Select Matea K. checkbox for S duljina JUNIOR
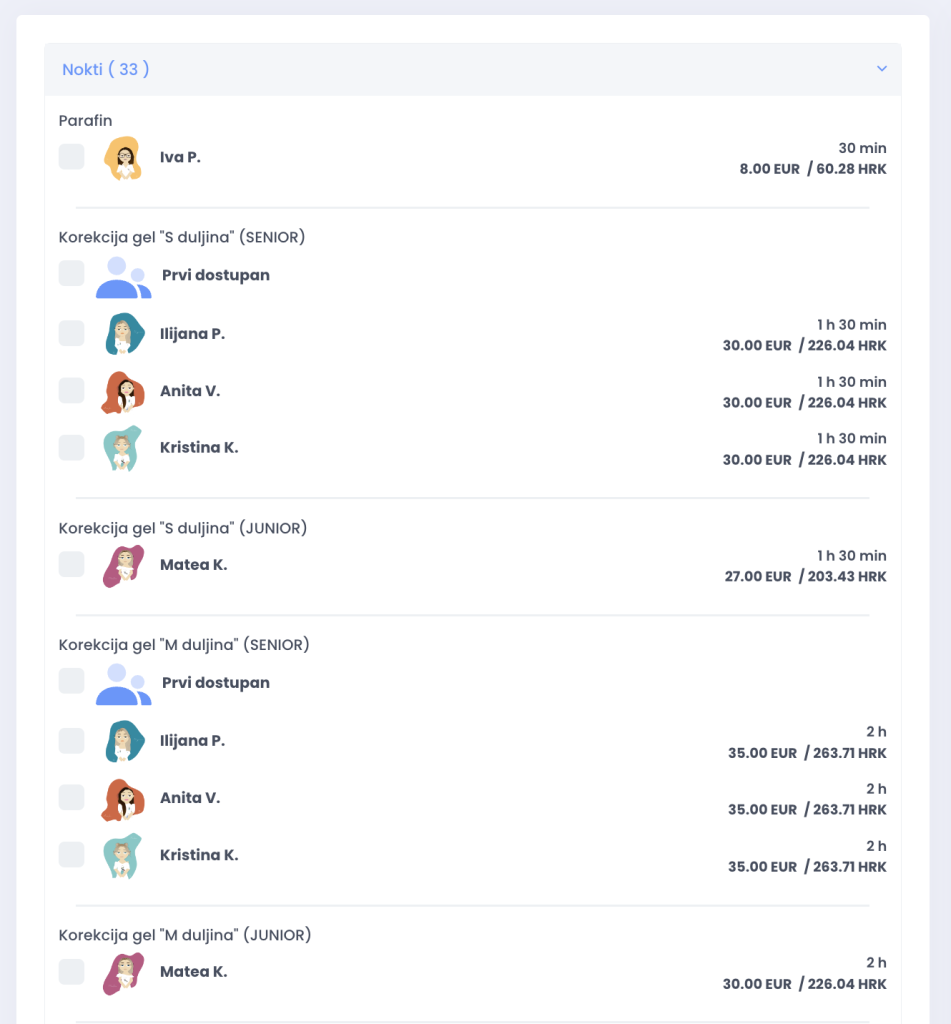Screen dimensions: 951x1024 click(71, 565)
